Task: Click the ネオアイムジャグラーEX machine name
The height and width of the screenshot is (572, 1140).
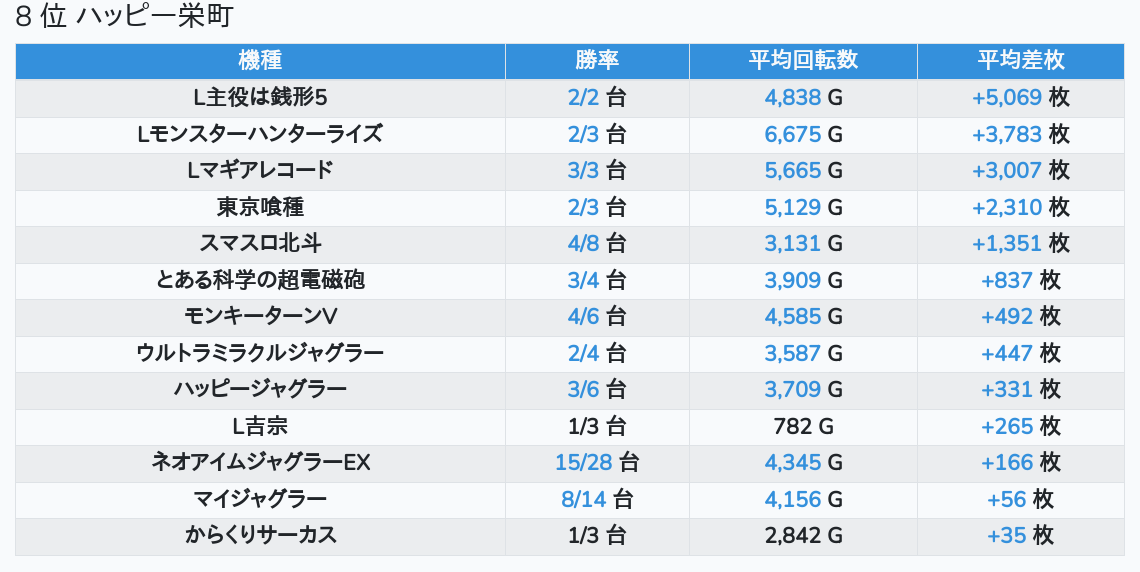Action: coord(260,462)
